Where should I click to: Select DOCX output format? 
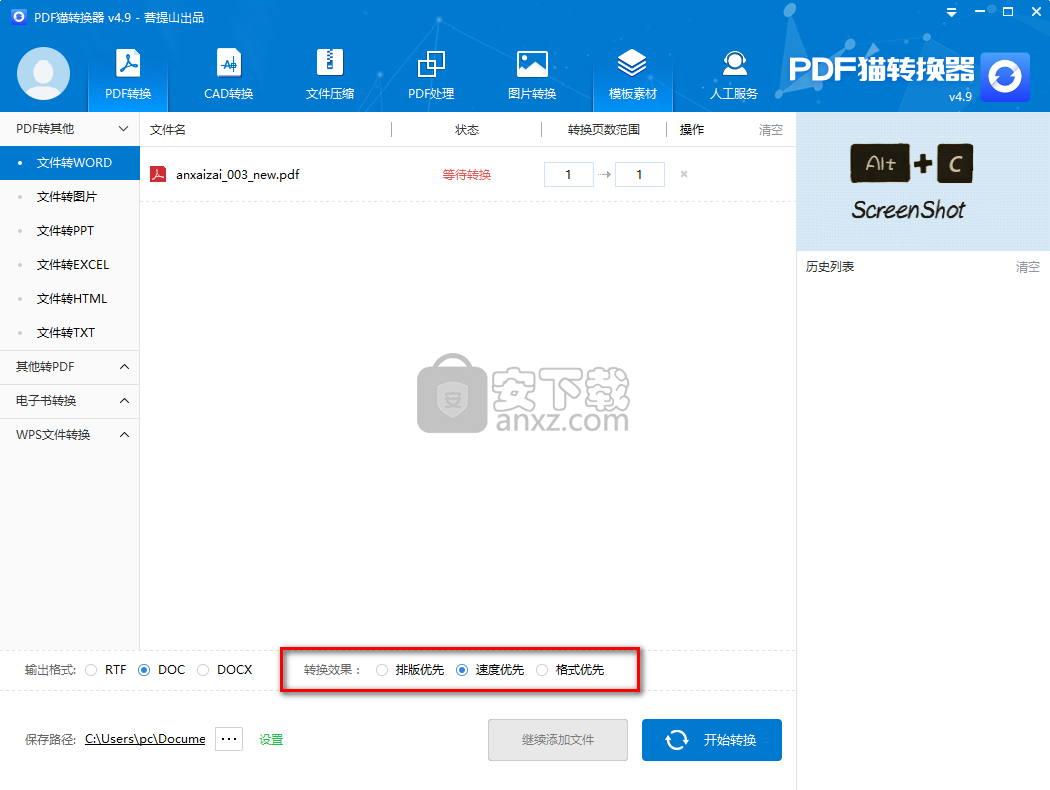coord(203,669)
